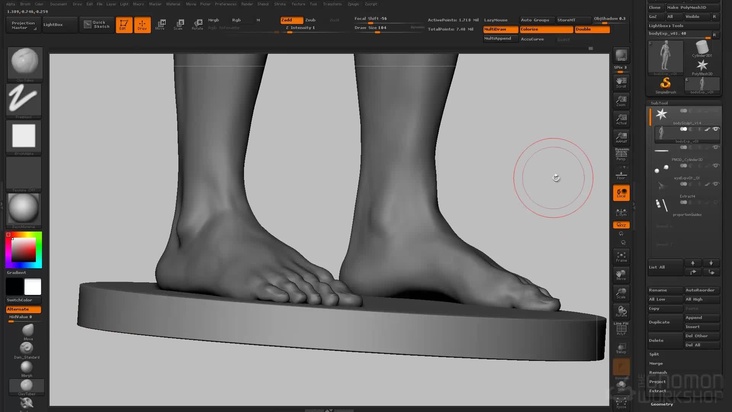This screenshot has width=732, height=412.
Task: Select the right-shelf Rotate view icon
Action: (621, 311)
